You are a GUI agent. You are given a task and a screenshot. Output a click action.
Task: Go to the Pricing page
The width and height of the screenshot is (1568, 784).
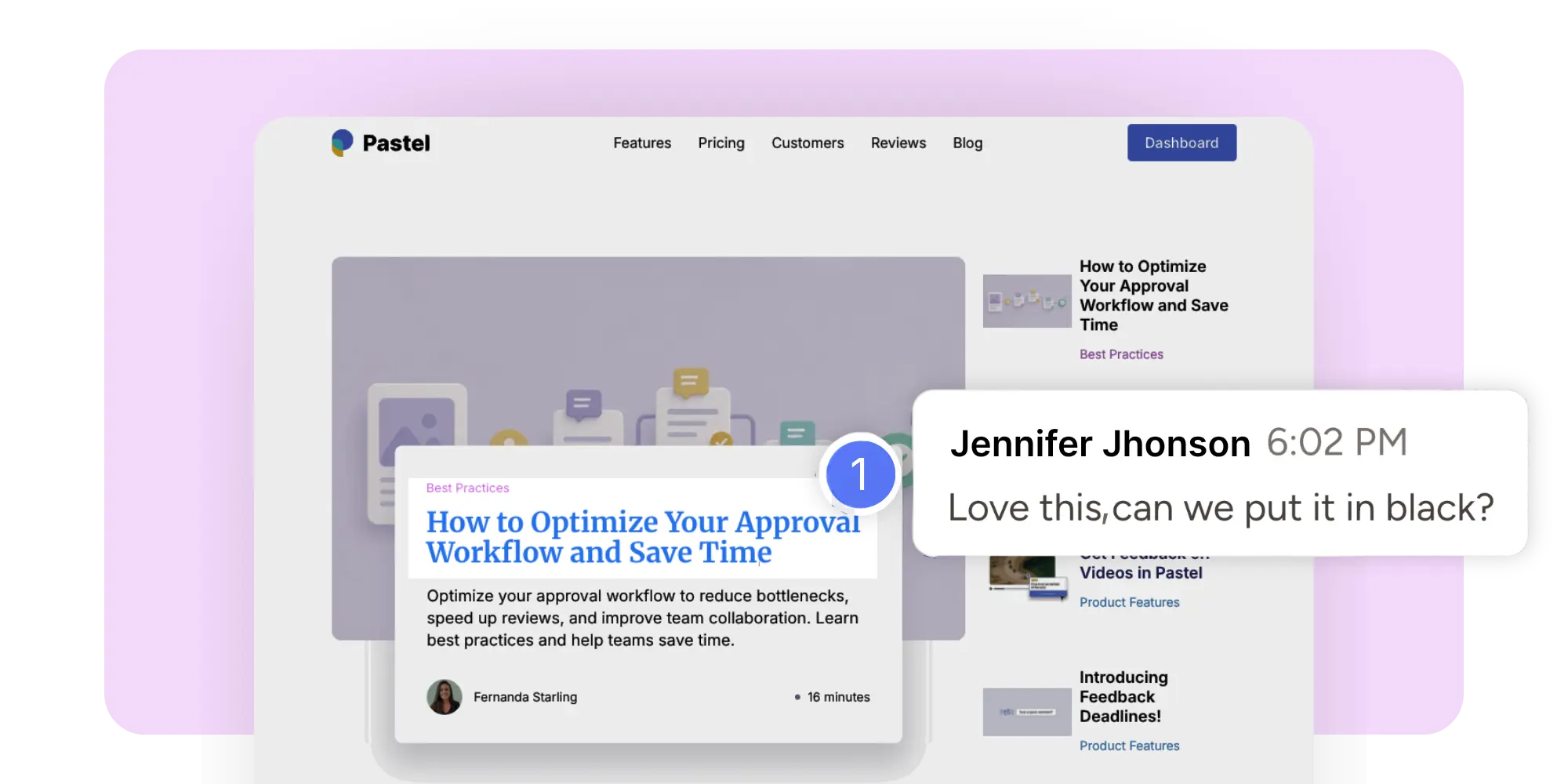pyautogui.click(x=721, y=143)
